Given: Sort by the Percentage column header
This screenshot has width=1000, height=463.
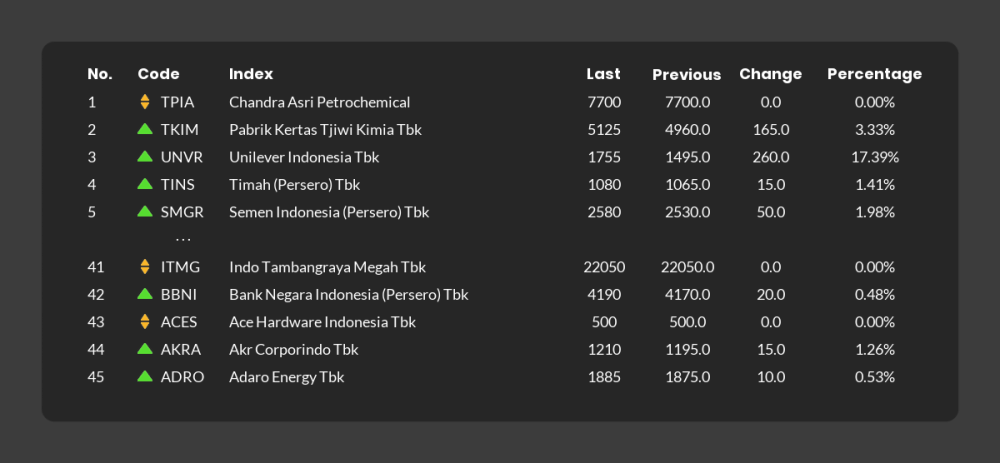Looking at the screenshot, I should (x=874, y=75).
